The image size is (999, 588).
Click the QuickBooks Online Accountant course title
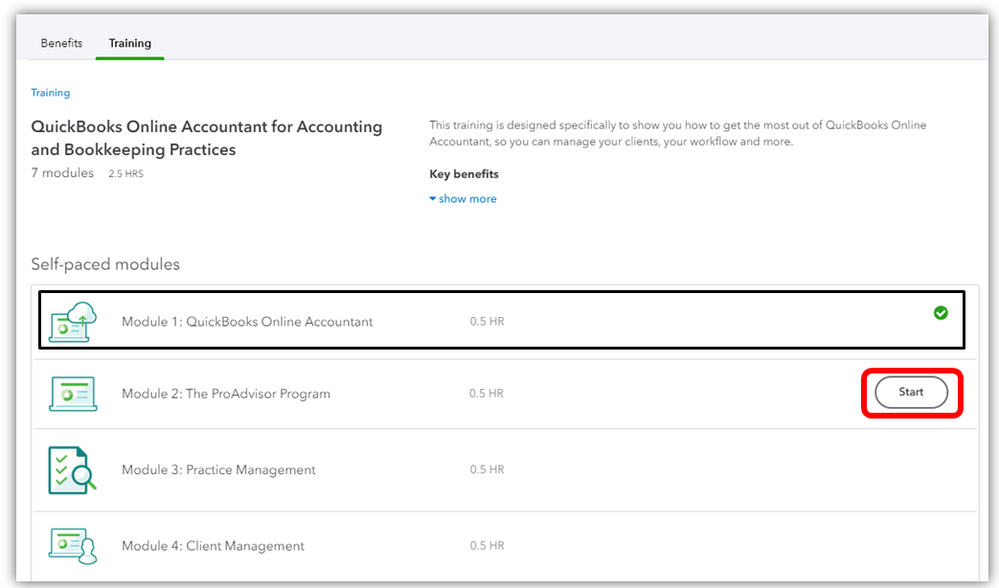pos(206,138)
